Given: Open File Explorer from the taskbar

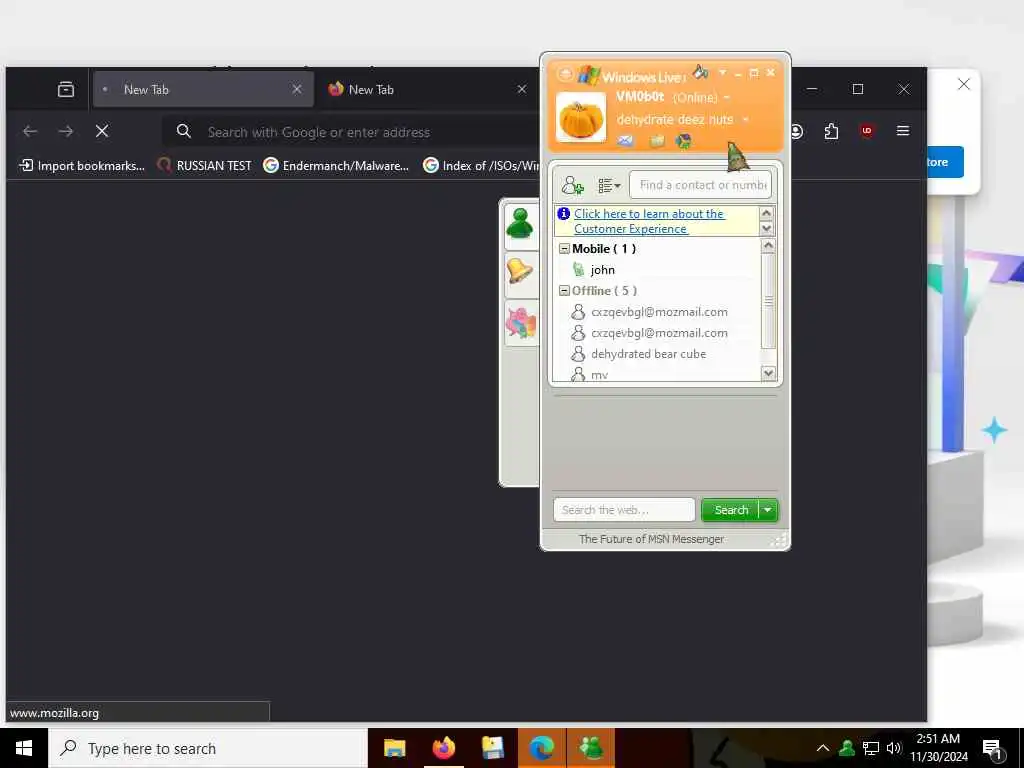Looking at the screenshot, I should (394, 748).
